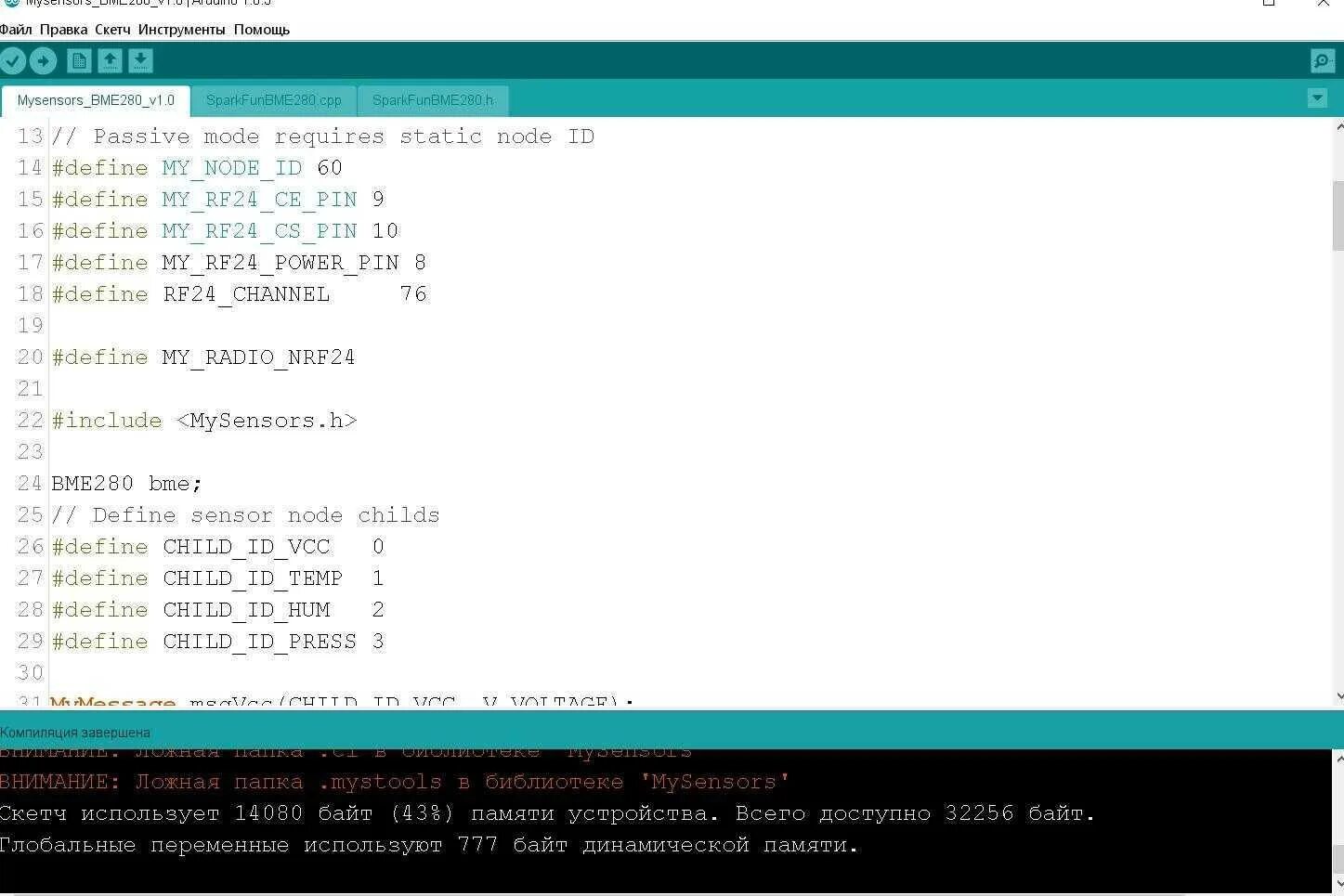Click the 'Глобальные переменные' console line
Screen dimensions: 1344x896
(x=429, y=845)
